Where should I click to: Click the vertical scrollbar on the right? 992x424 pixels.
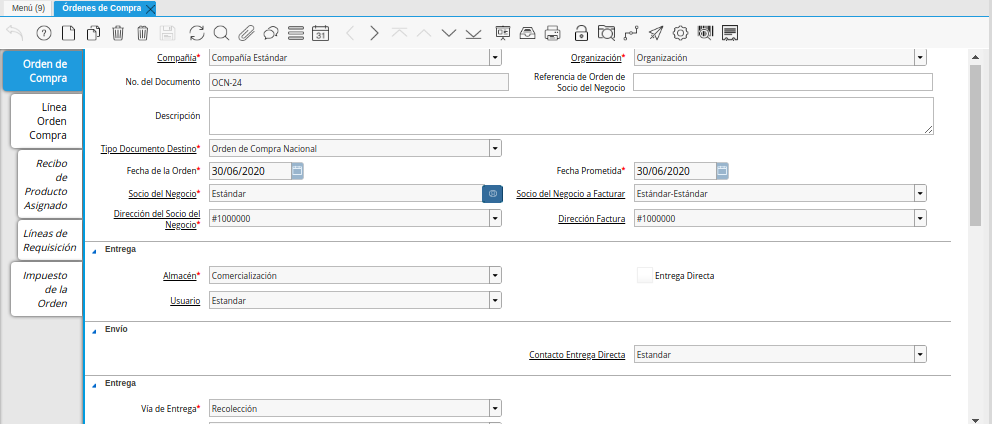975,140
